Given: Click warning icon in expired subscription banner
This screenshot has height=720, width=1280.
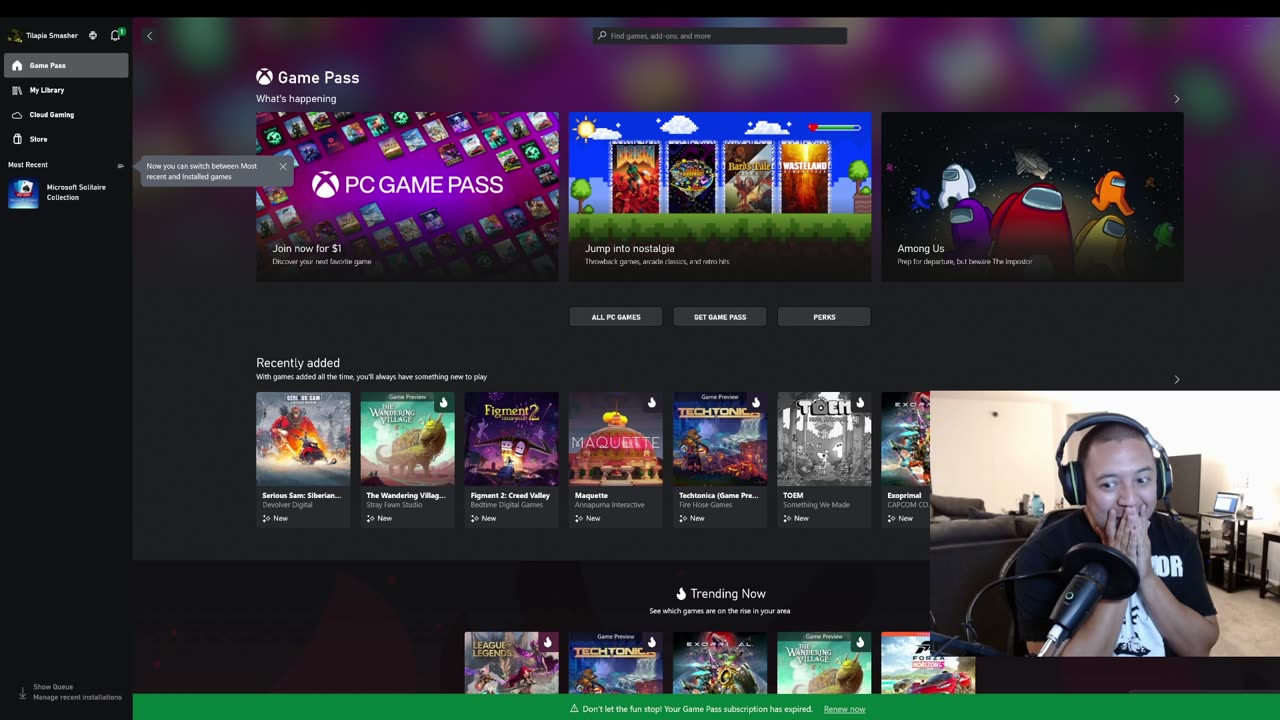Looking at the screenshot, I should (x=574, y=709).
